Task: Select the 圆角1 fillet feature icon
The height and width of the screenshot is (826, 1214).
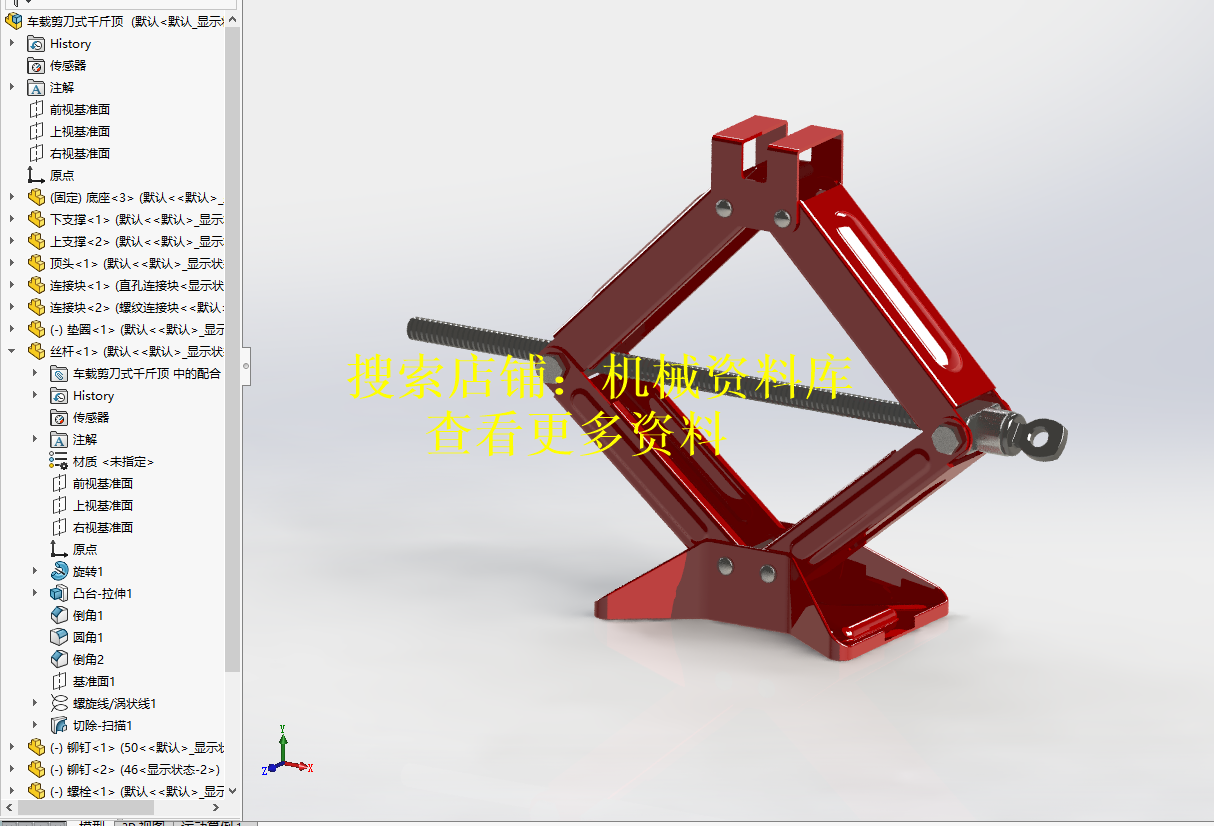Action: (59, 637)
